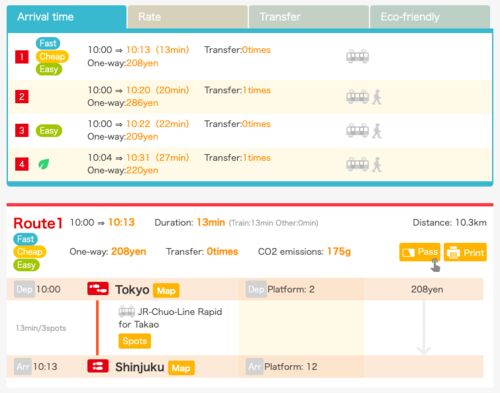Click the 10:20 (20min) arrival time
Viewport: 500px width, 393px height.
[157, 90]
